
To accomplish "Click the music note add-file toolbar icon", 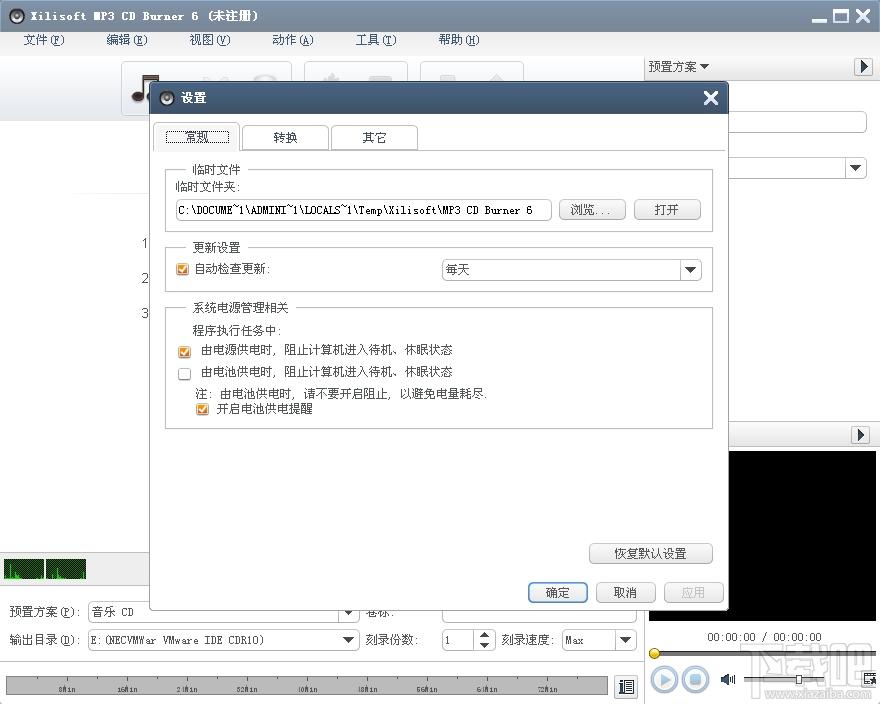I will click(145, 89).
